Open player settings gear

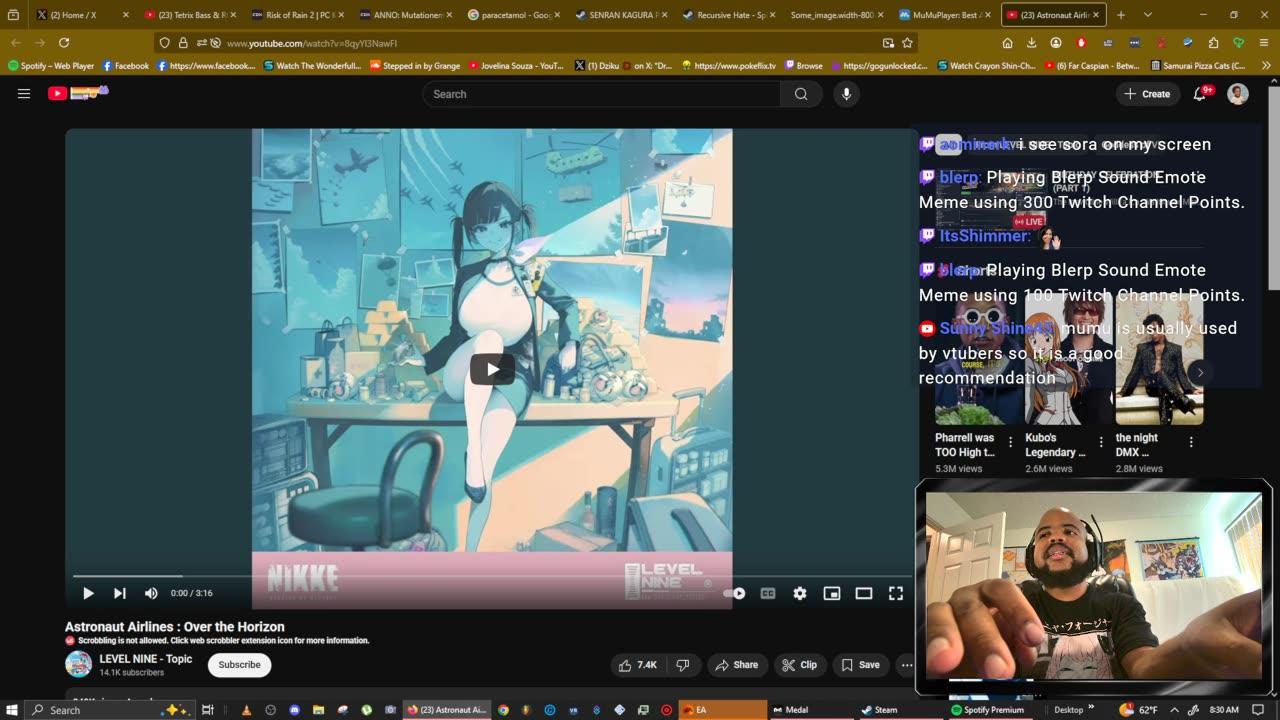tap(800, 593)
